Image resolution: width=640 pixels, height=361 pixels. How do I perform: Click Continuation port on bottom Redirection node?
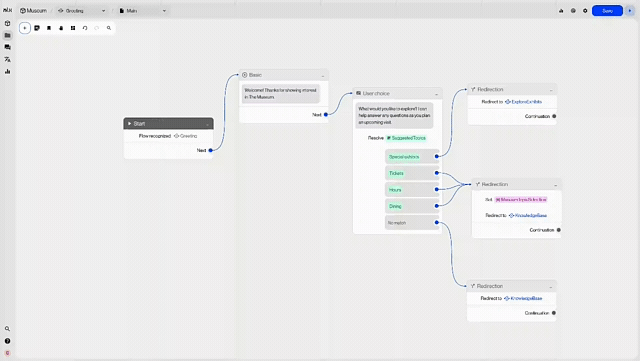click(554, 313)
